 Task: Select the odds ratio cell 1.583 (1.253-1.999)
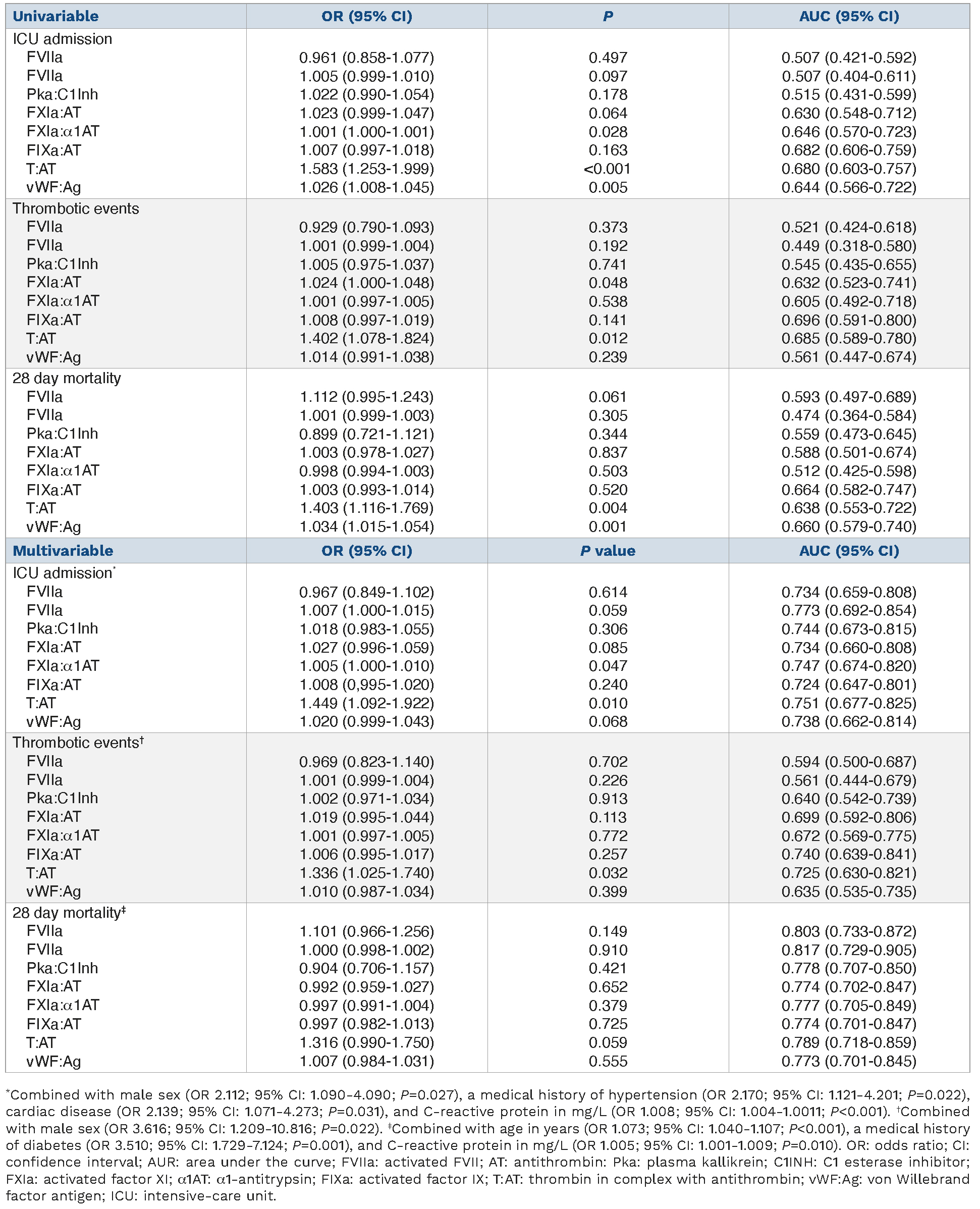pos(366,169)
